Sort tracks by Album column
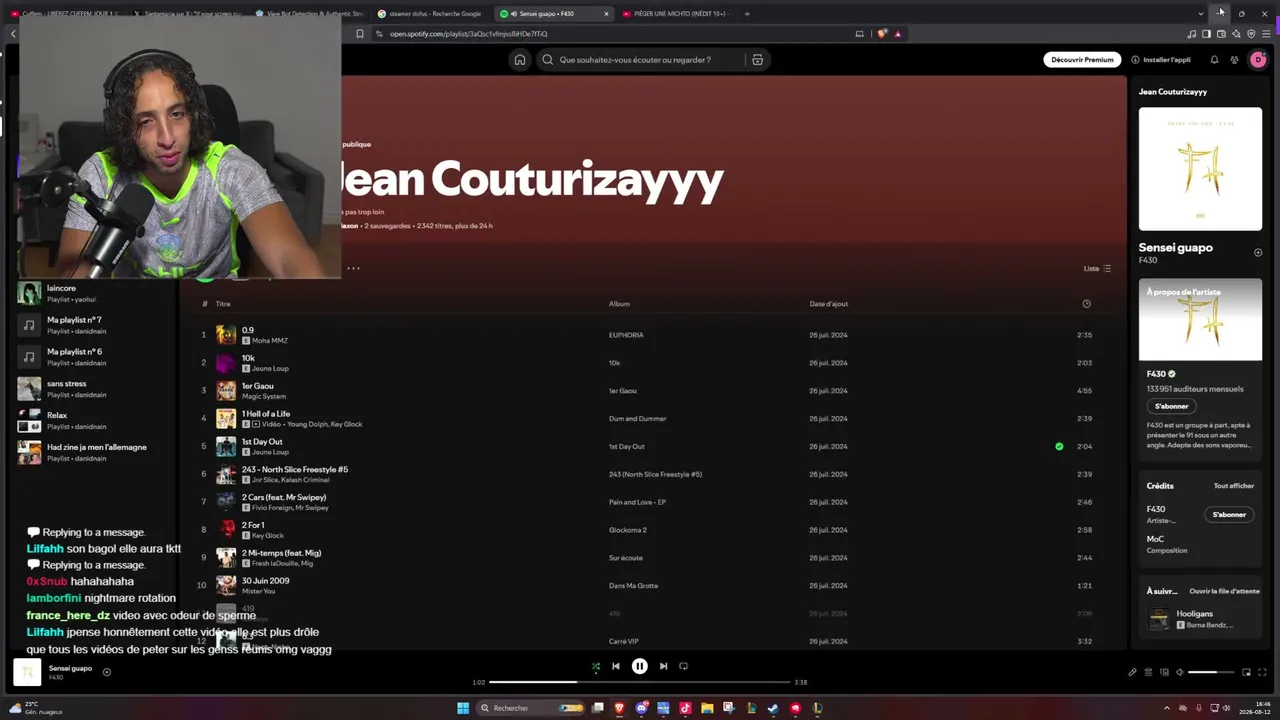 pos(619,304)
